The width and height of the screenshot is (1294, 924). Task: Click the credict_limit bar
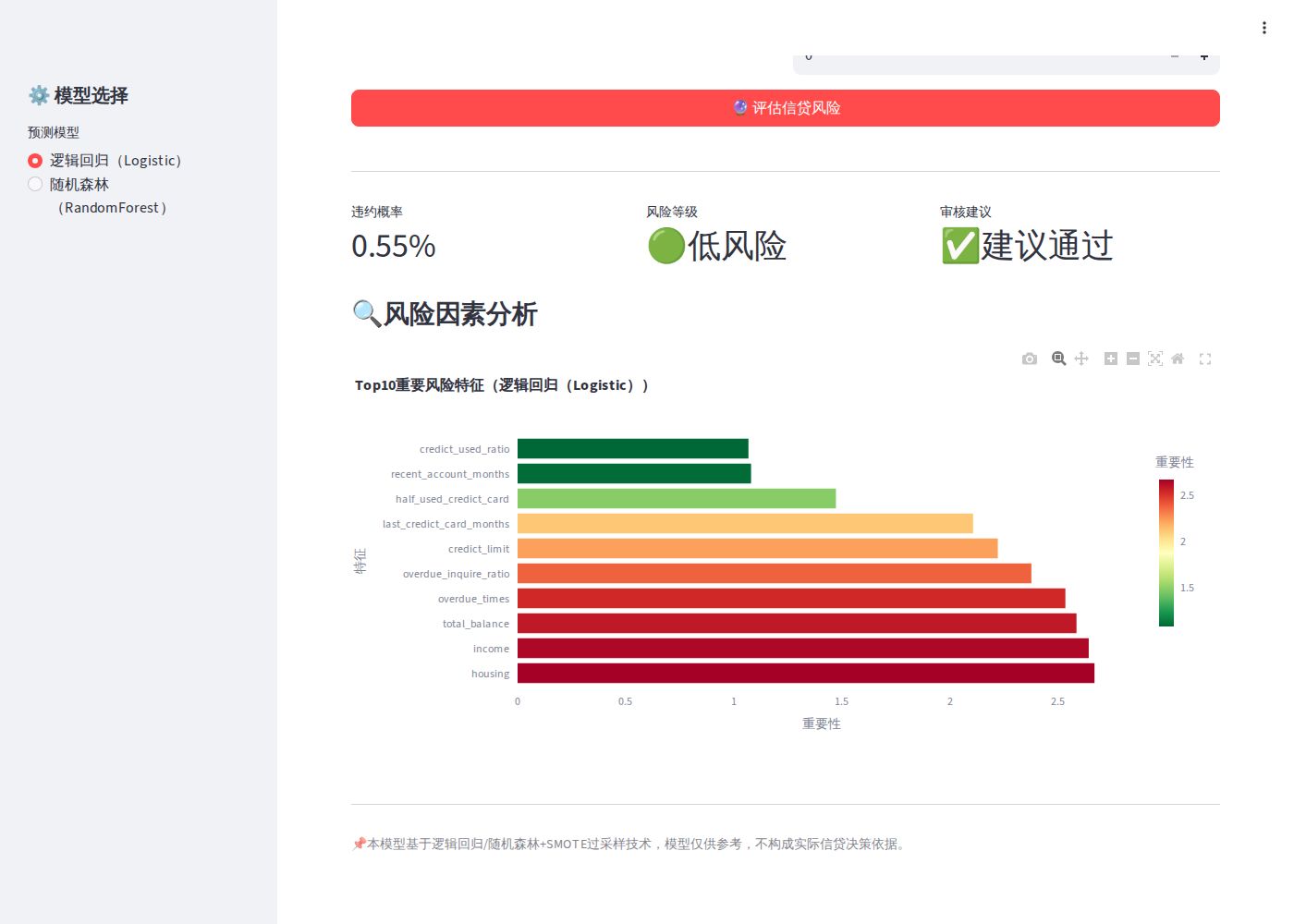[758, 549]
